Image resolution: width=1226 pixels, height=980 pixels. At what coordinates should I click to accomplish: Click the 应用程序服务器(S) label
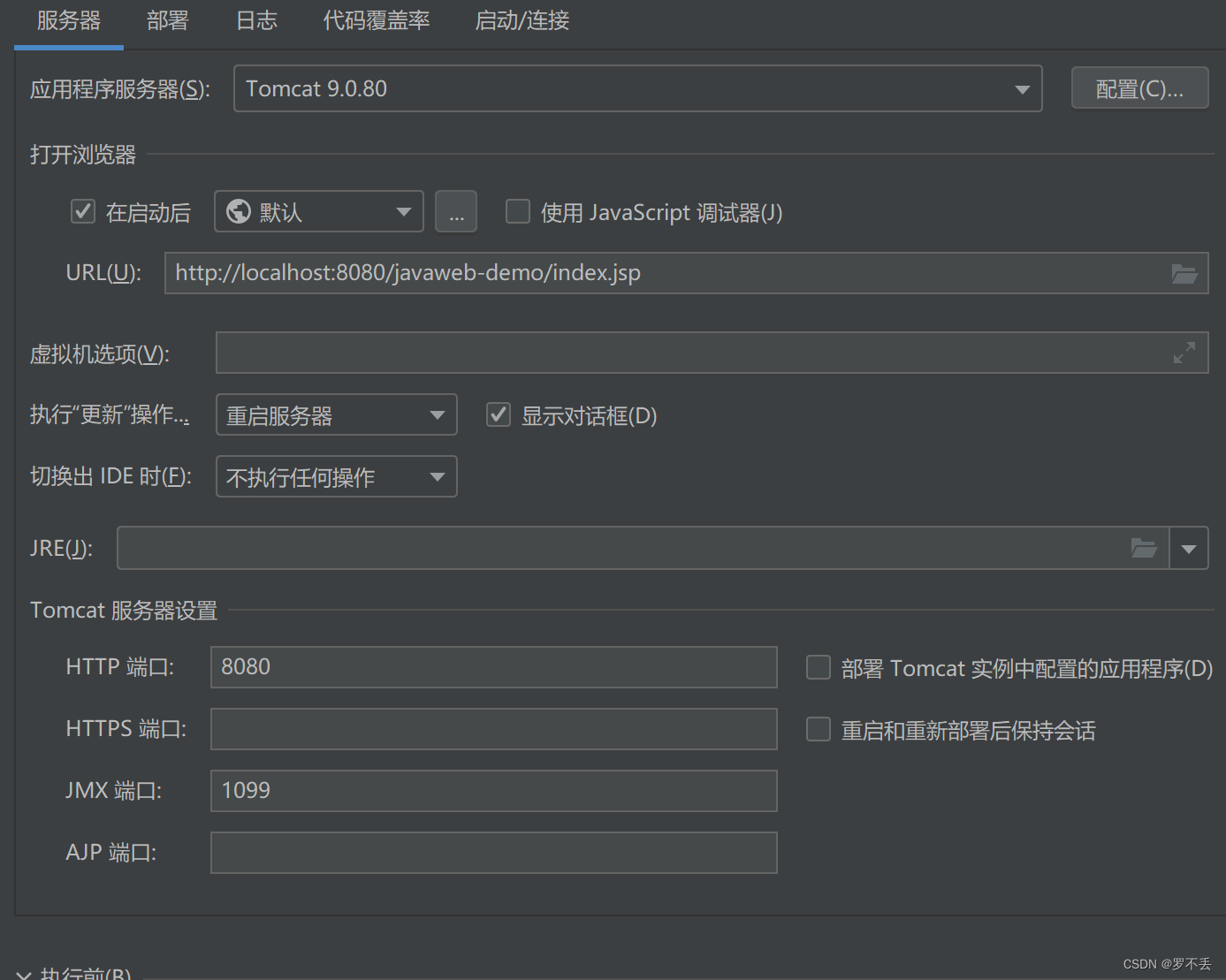(x=120, y=89)
